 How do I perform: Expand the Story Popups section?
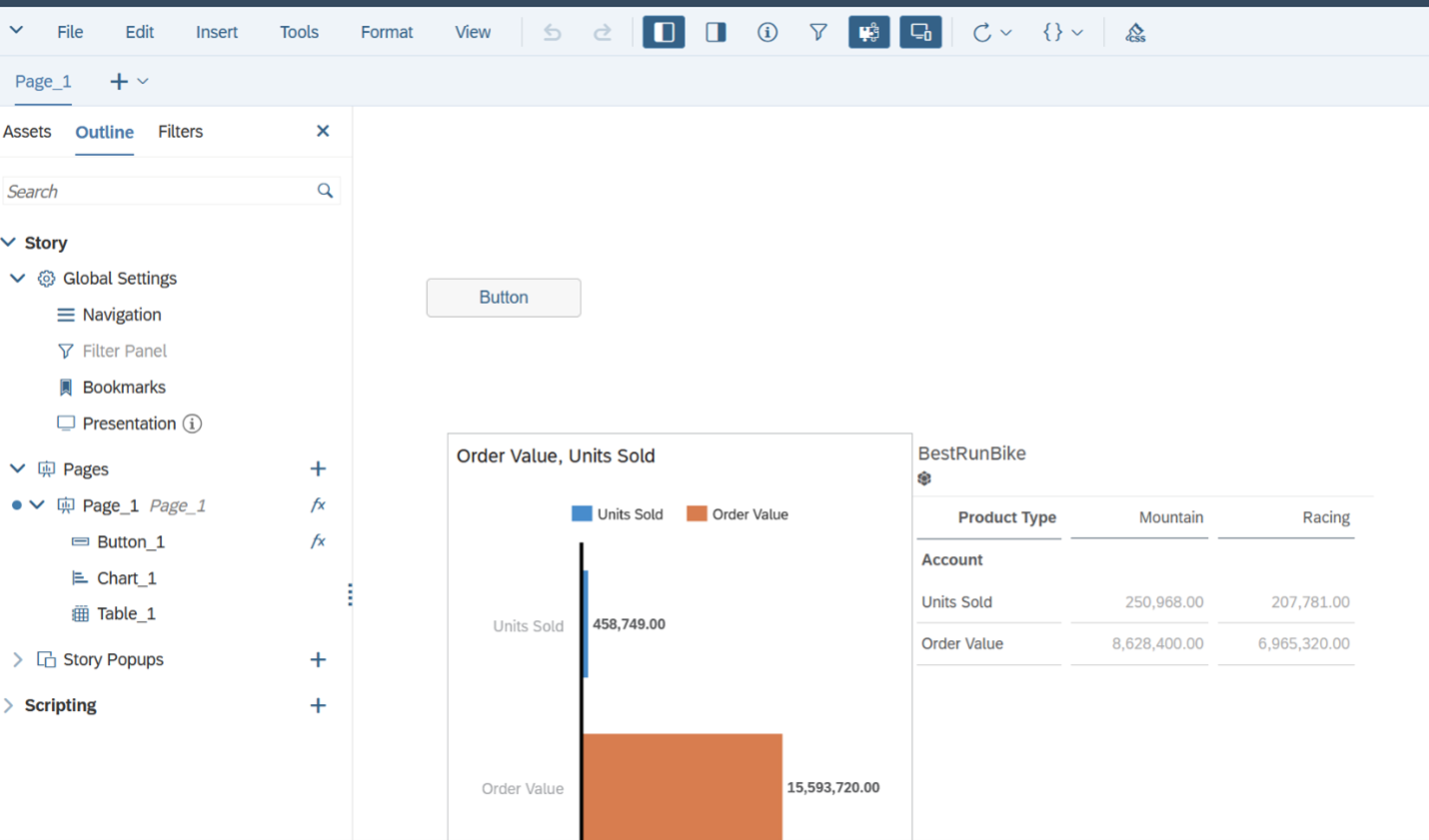pyautogui.click(x=17, y=659)
